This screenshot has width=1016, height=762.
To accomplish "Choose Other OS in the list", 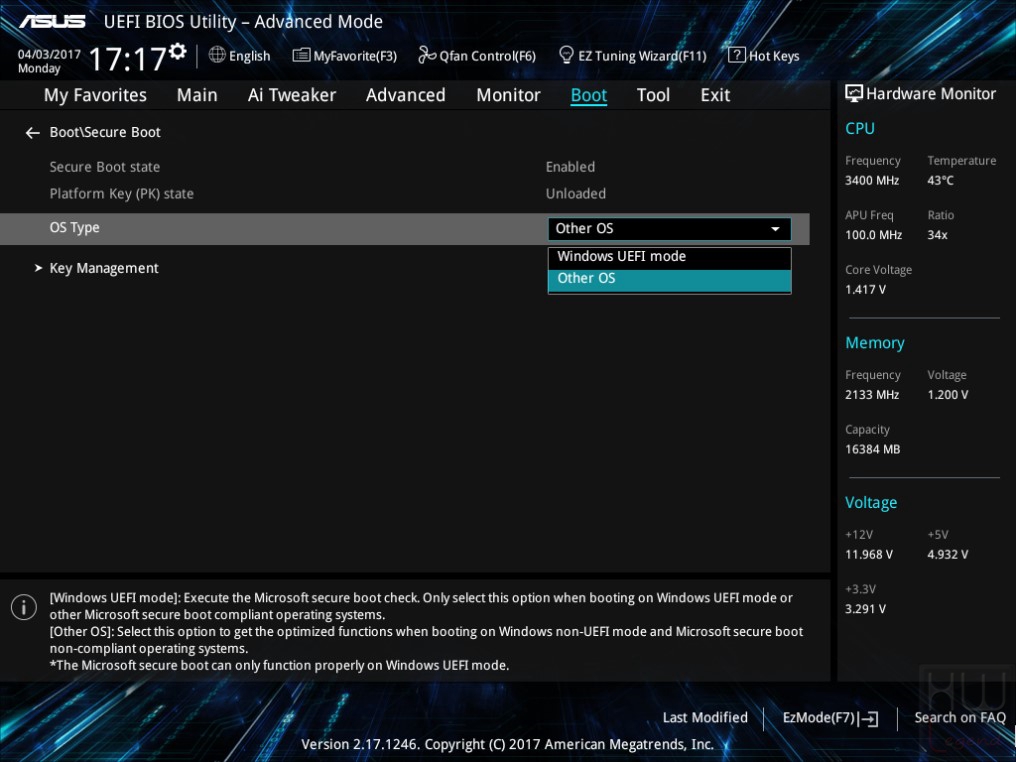I will [669, 279].
